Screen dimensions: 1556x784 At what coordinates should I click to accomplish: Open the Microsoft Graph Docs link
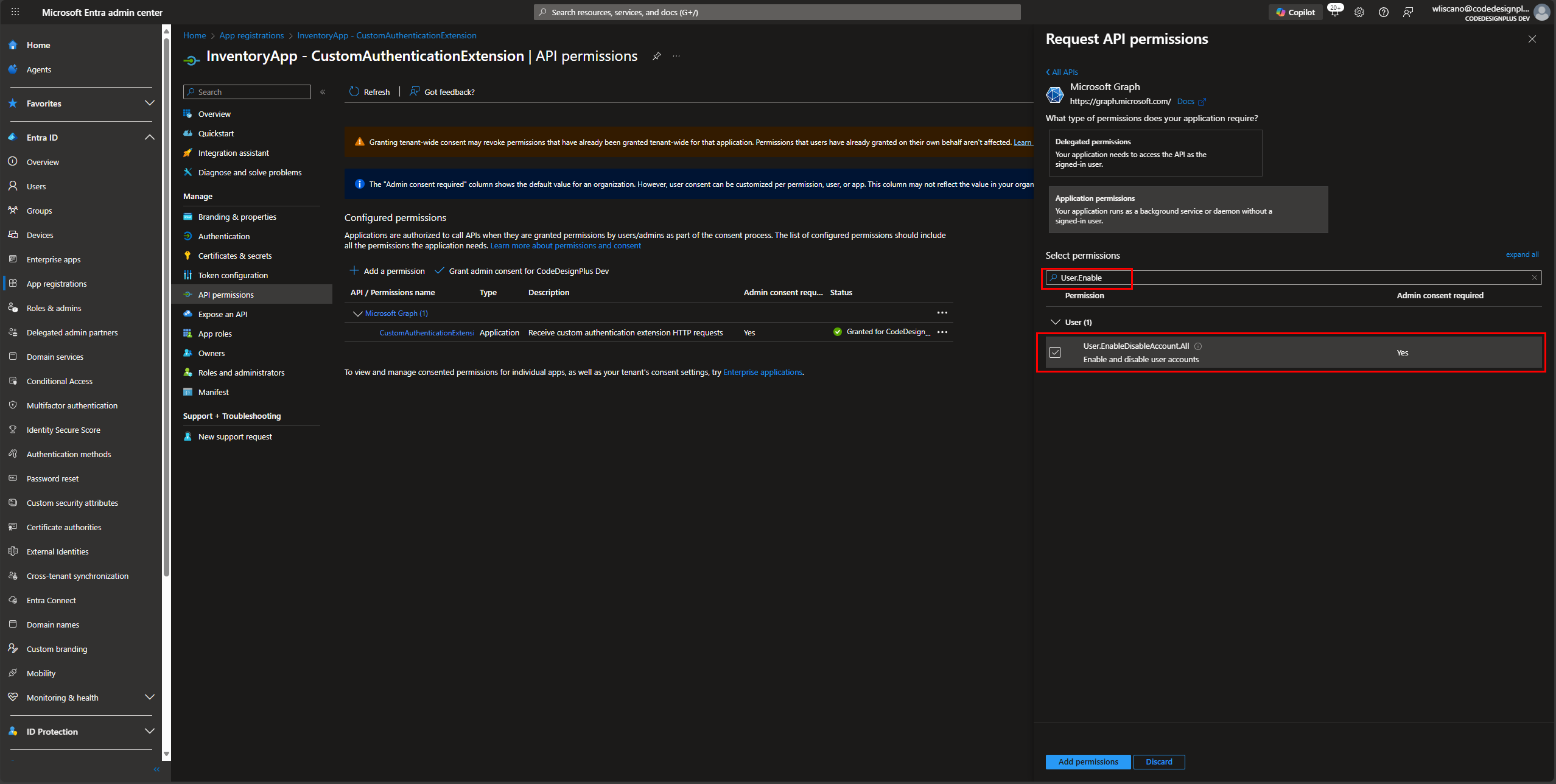[x=1191, y=102]
